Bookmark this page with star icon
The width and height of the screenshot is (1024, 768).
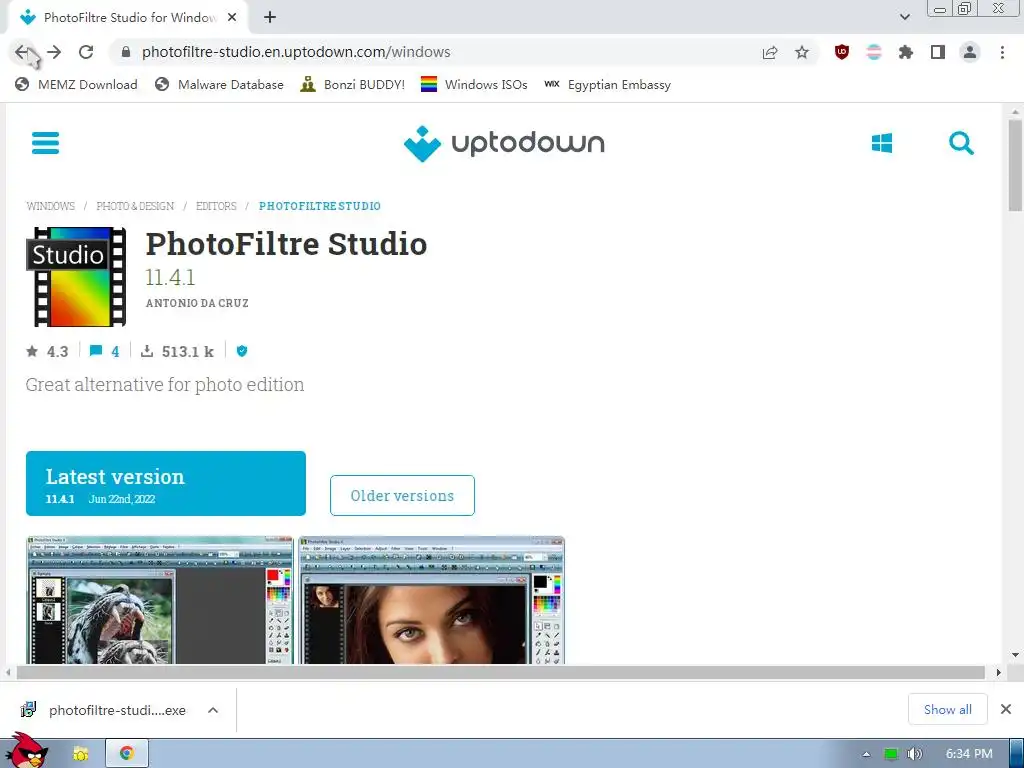click(x=802, y=52)
